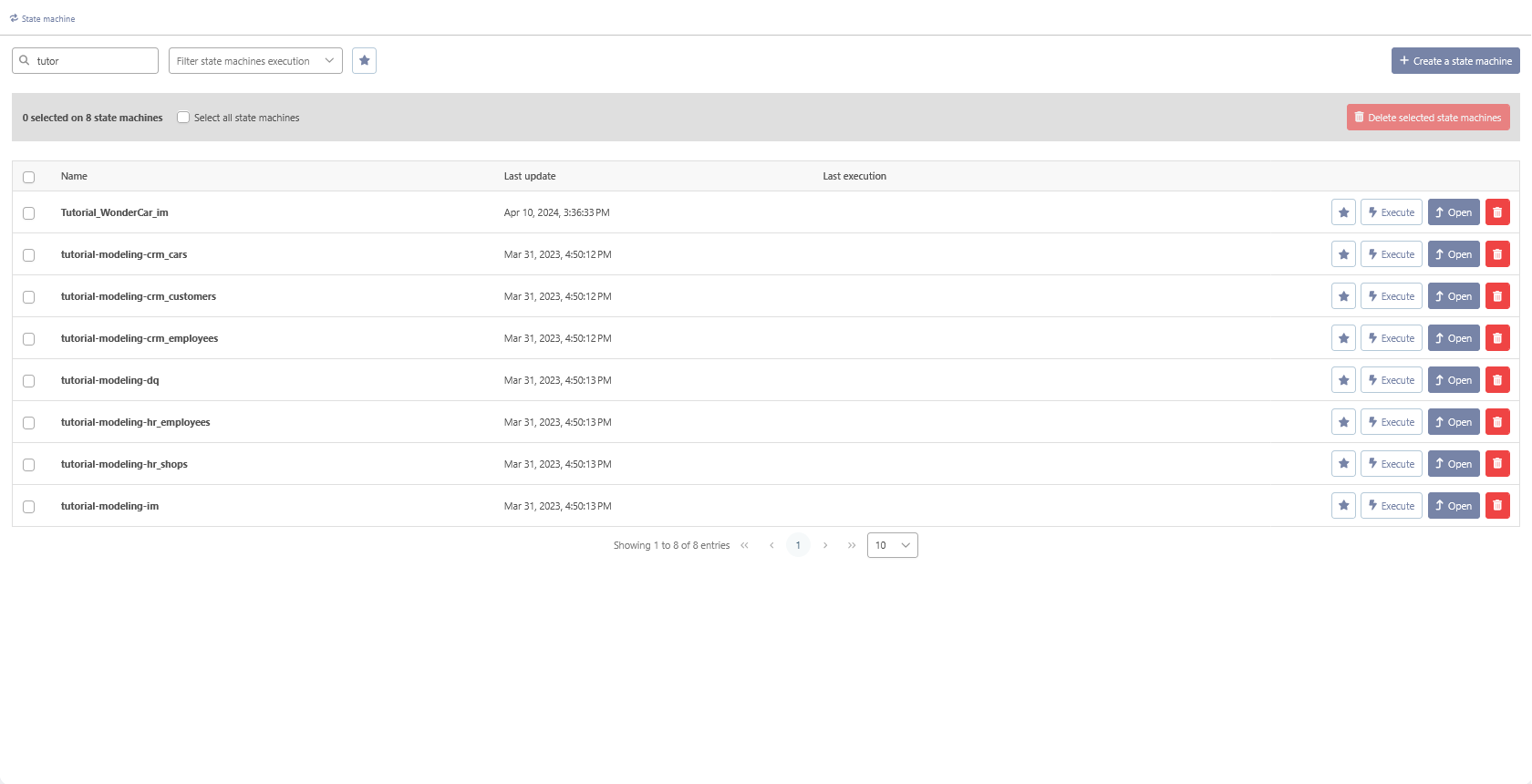
Task: Trash the tutorial-modeling-crm_cars state machine
Action: (x=1497, y=254)
